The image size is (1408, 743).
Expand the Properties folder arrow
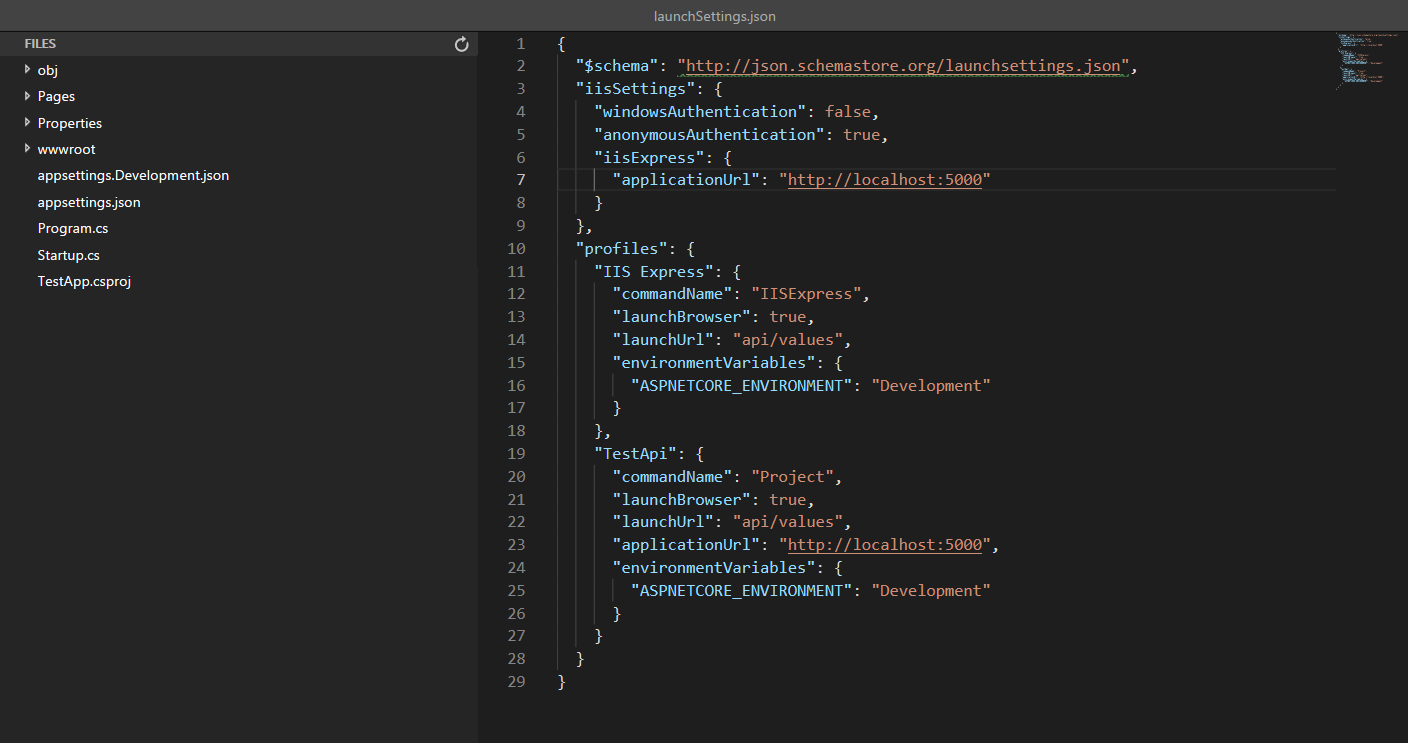(28, 123)
